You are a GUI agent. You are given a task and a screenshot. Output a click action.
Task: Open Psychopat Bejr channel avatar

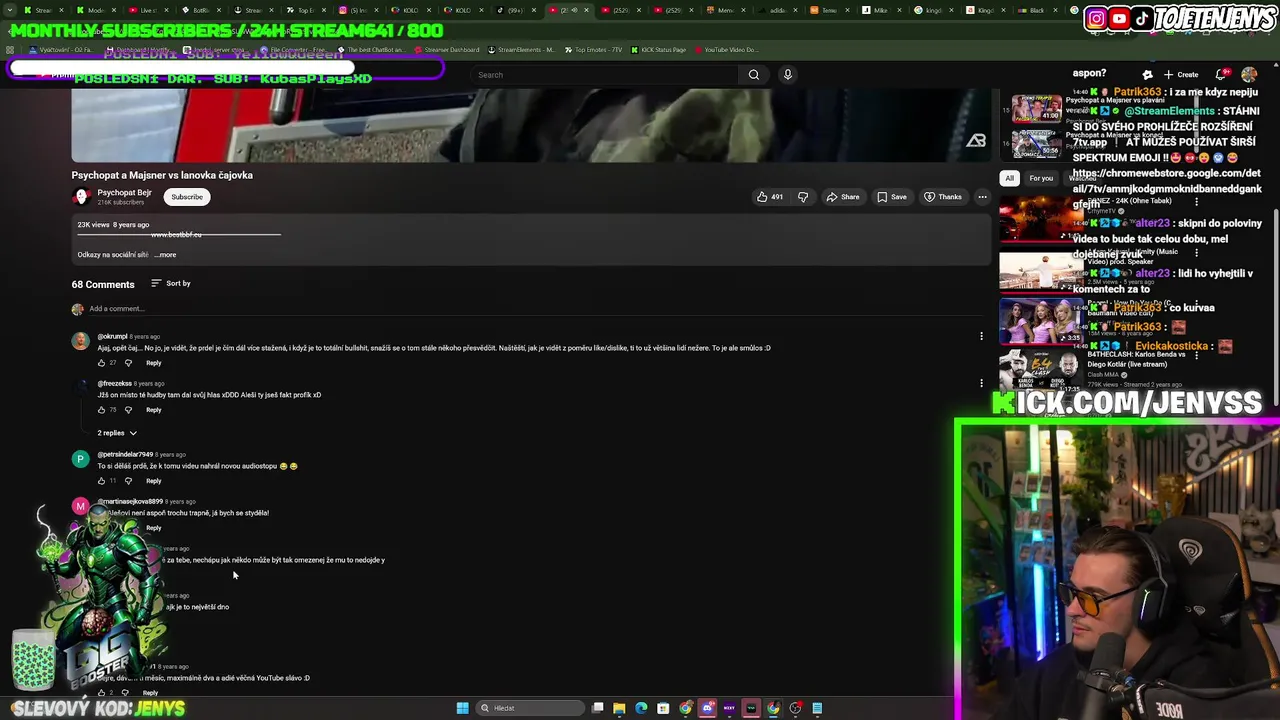81,197
